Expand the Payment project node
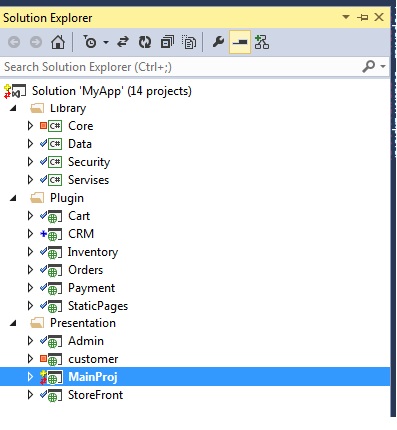 [x=30, y=288]
